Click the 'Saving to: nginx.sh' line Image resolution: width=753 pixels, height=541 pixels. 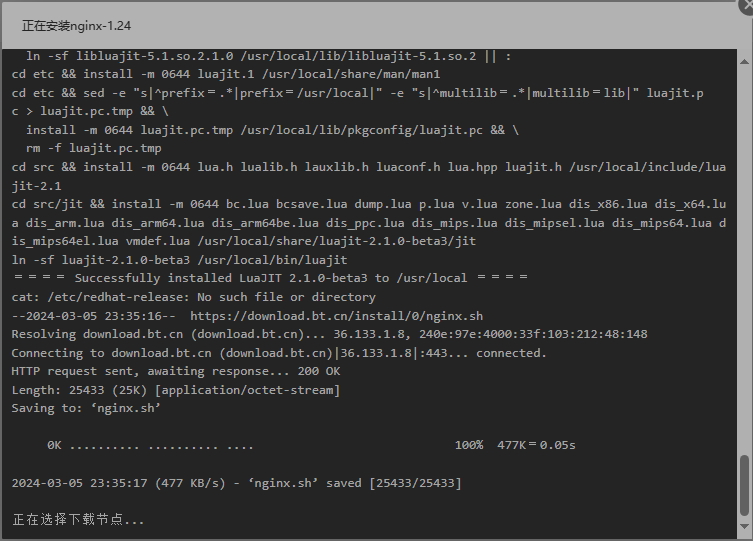[x=86, y=408]
